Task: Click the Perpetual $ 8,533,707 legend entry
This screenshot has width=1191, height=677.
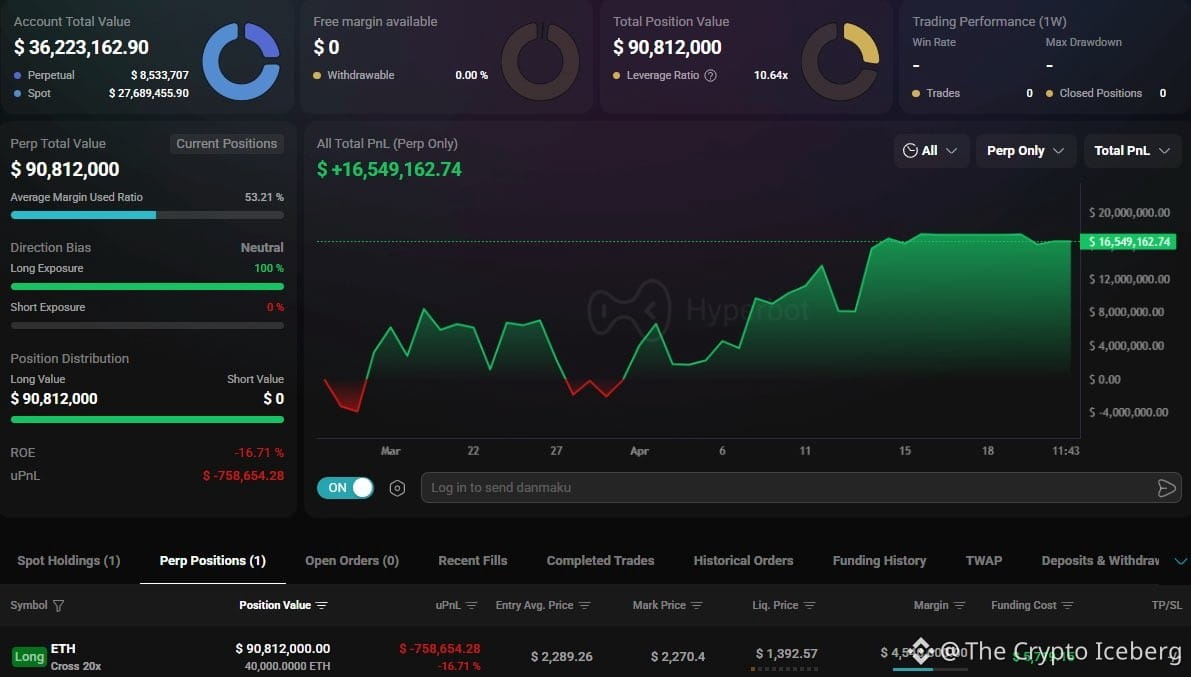Action: tap(101, 75)
